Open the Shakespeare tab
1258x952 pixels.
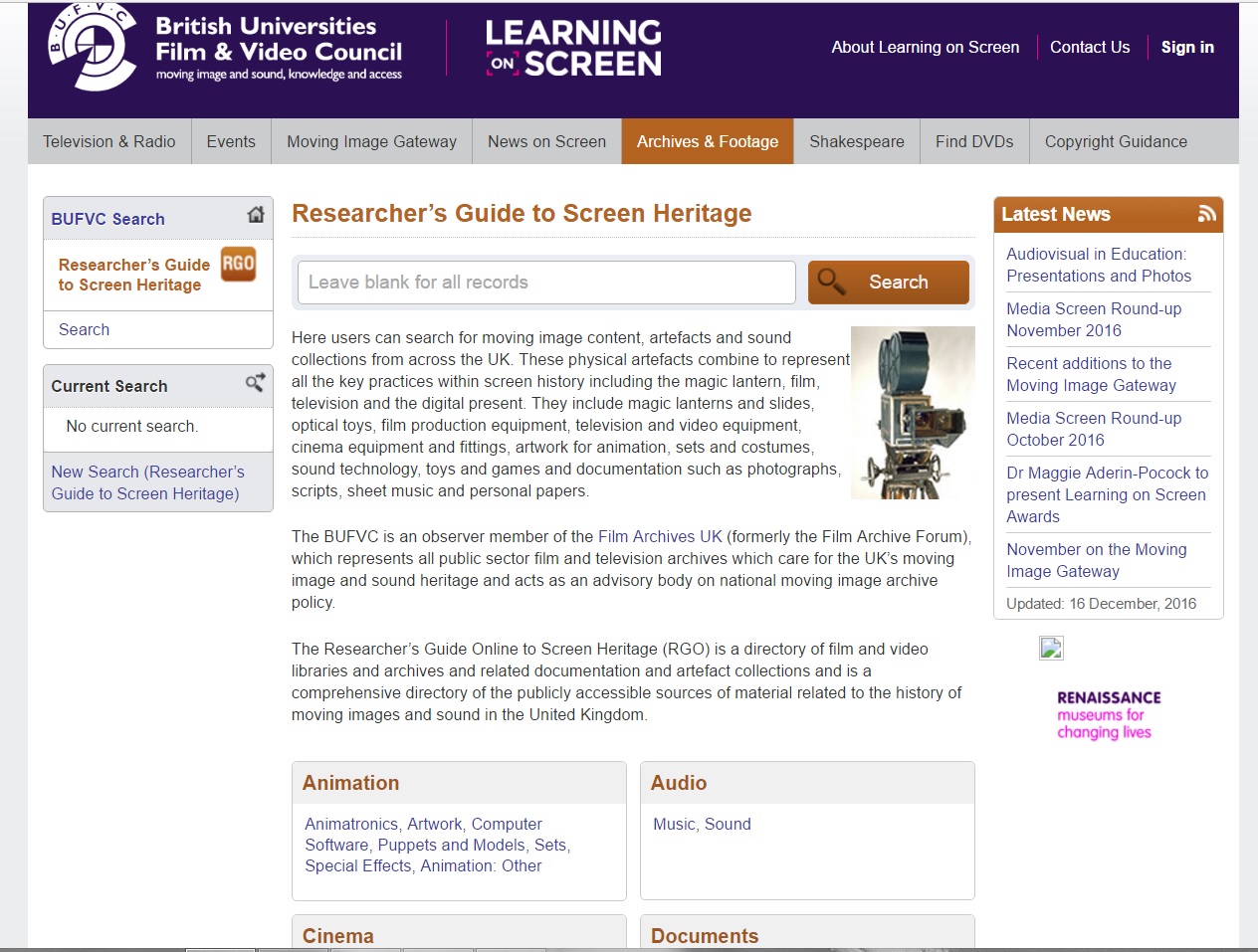[x=857, y=141]
